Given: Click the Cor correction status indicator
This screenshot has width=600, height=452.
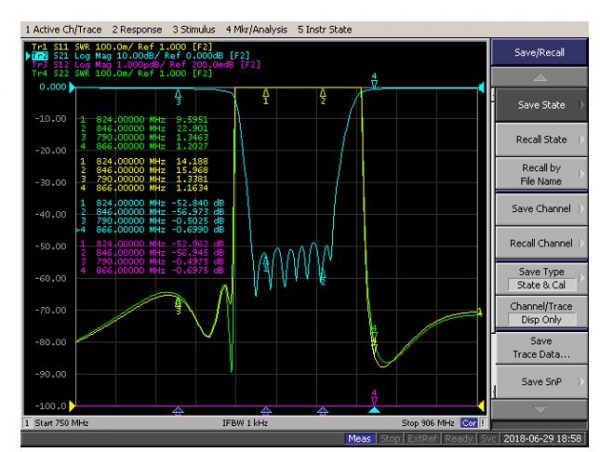Looking at the screenshot, I should point(469,423).
